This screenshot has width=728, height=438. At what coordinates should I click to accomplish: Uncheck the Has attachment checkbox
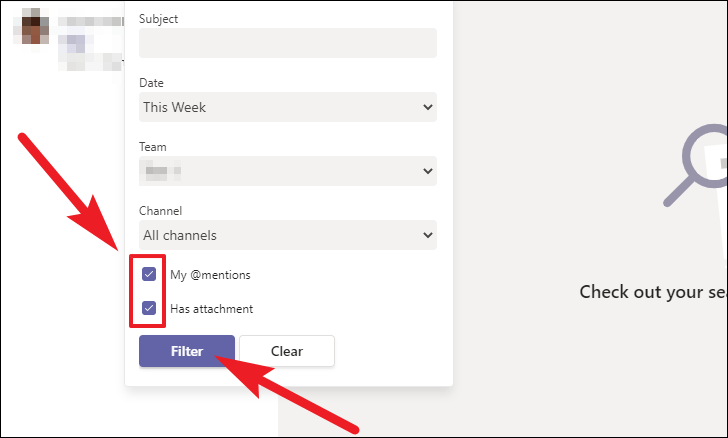149,308
